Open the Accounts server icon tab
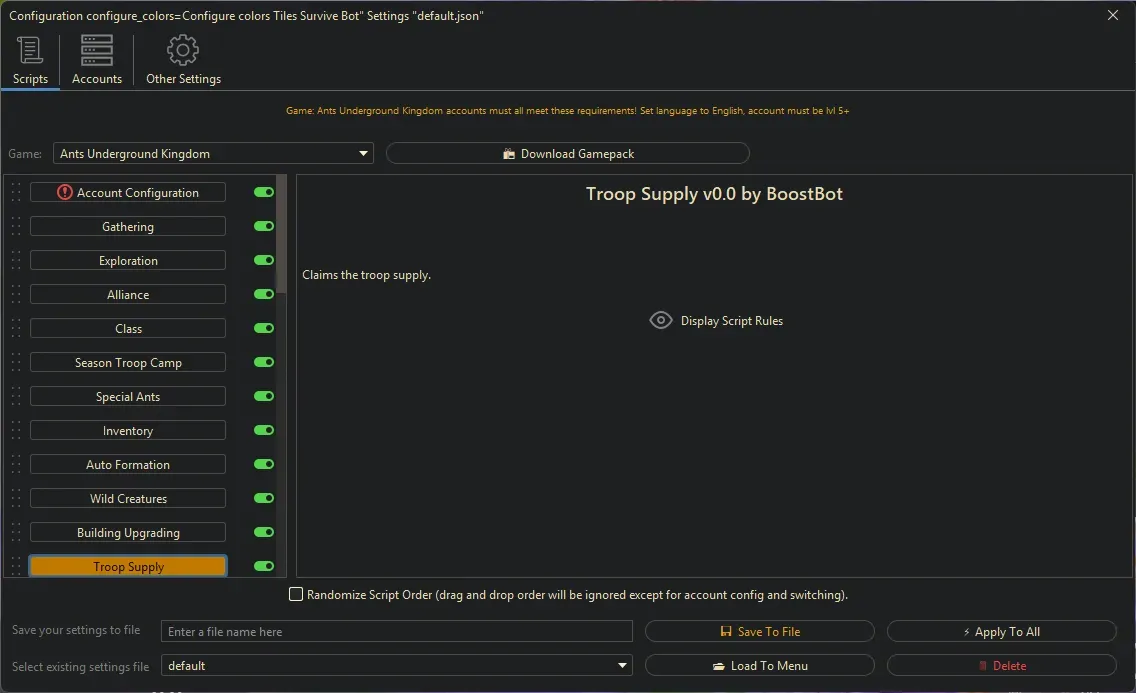Image resolution: width=1136 pixels, height=693 pixels. coord(97,51)
